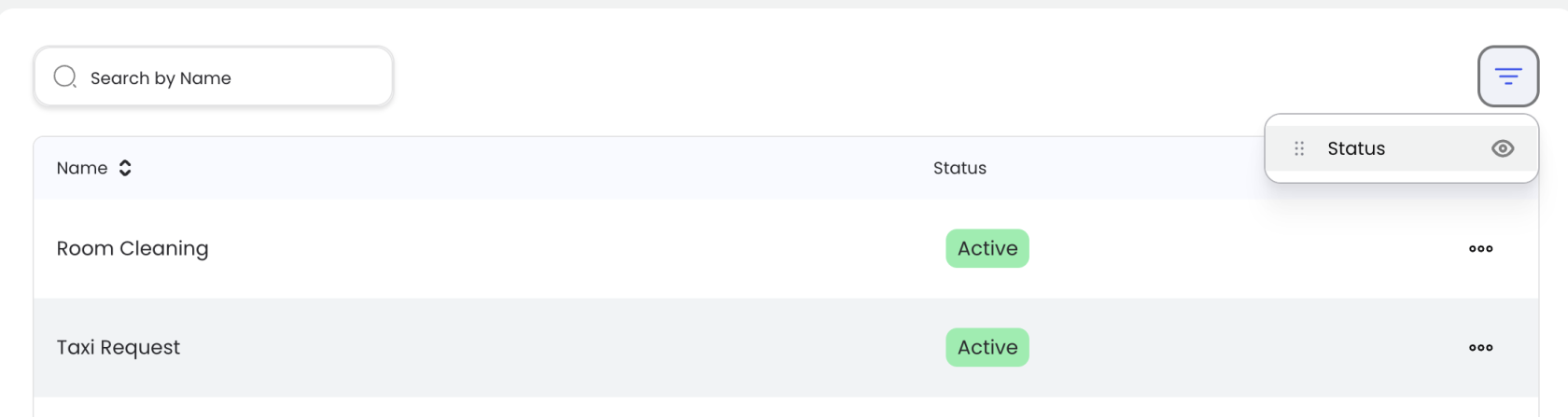Viewport: 1568px width, 417px height.
Task: Click the drag handle beside Status option
Action: pyautogui.click(x=1298, y=148)
